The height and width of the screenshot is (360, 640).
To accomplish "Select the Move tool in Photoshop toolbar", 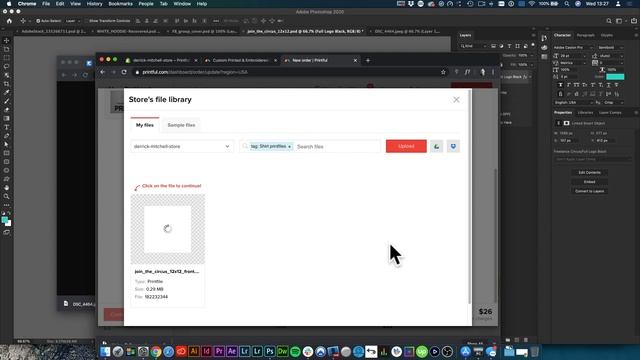I will [7, 40].
